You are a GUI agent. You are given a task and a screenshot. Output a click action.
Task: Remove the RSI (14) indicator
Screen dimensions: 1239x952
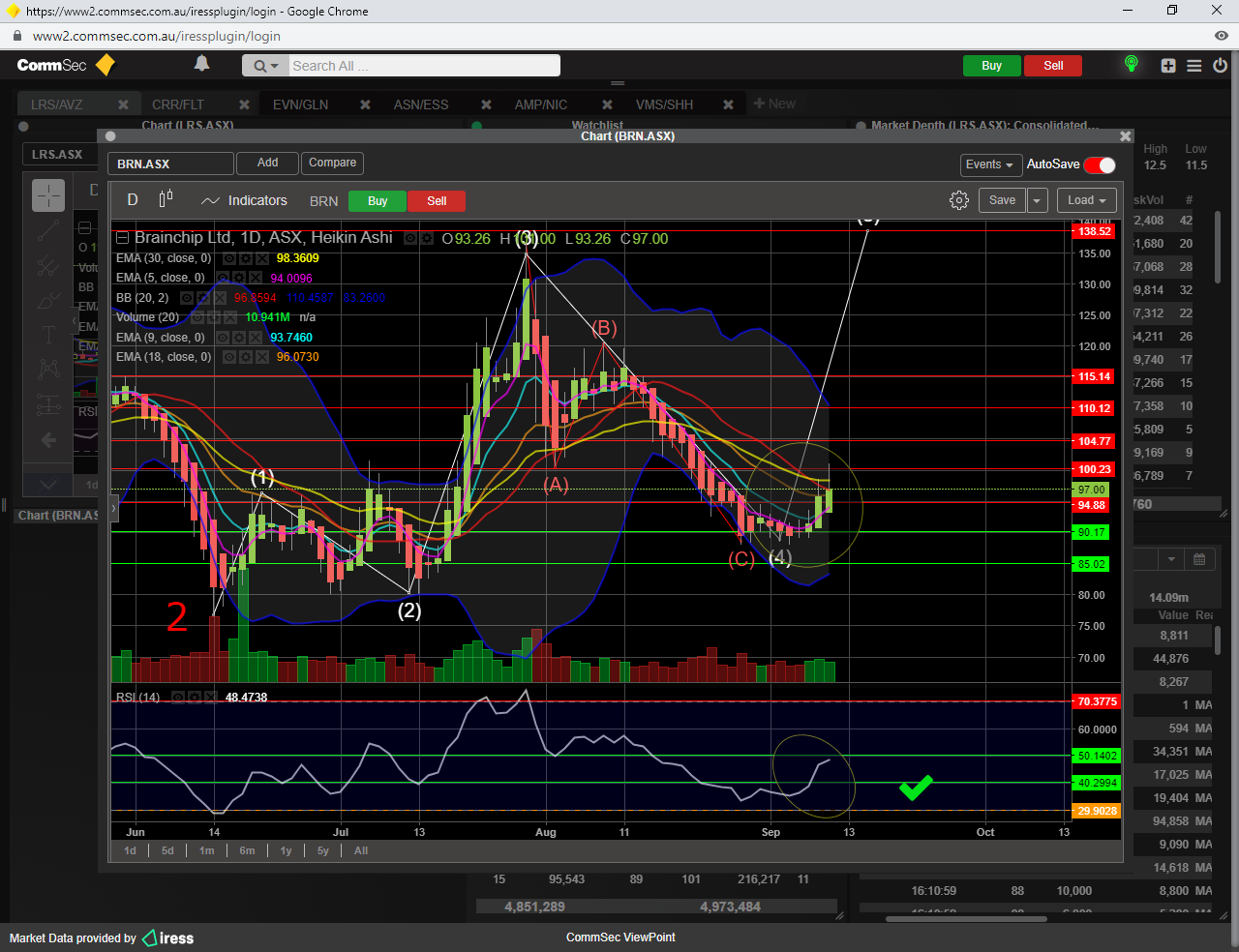(x=209, y=698)
